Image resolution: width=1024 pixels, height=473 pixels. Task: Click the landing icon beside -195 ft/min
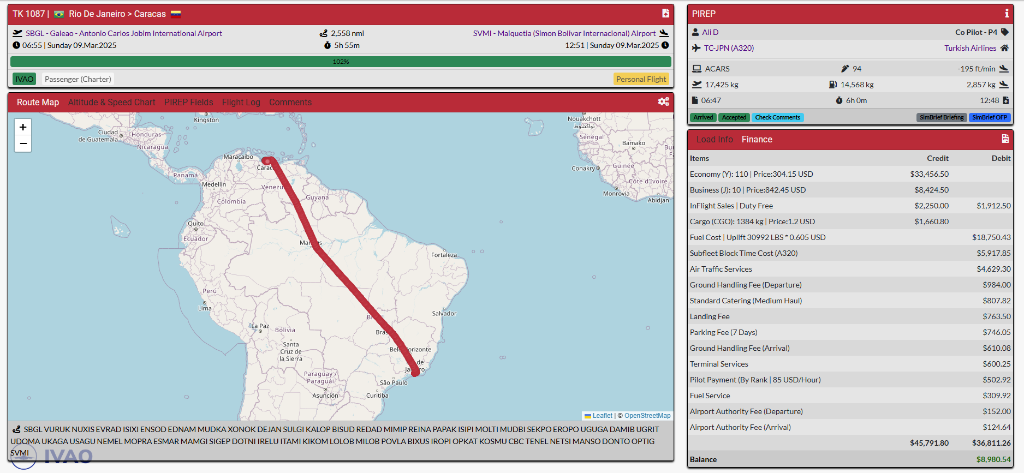click(1005, 69)
